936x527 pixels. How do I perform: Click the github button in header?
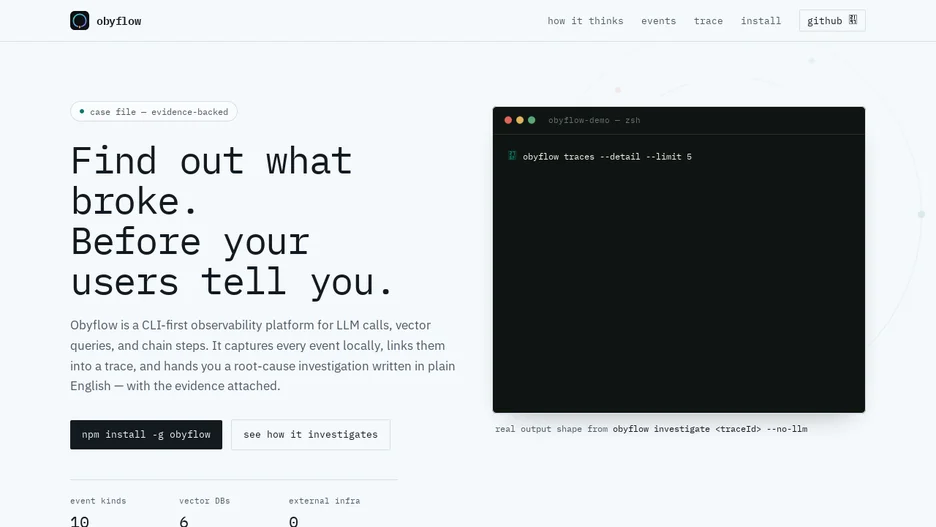(x=832, y=21)
